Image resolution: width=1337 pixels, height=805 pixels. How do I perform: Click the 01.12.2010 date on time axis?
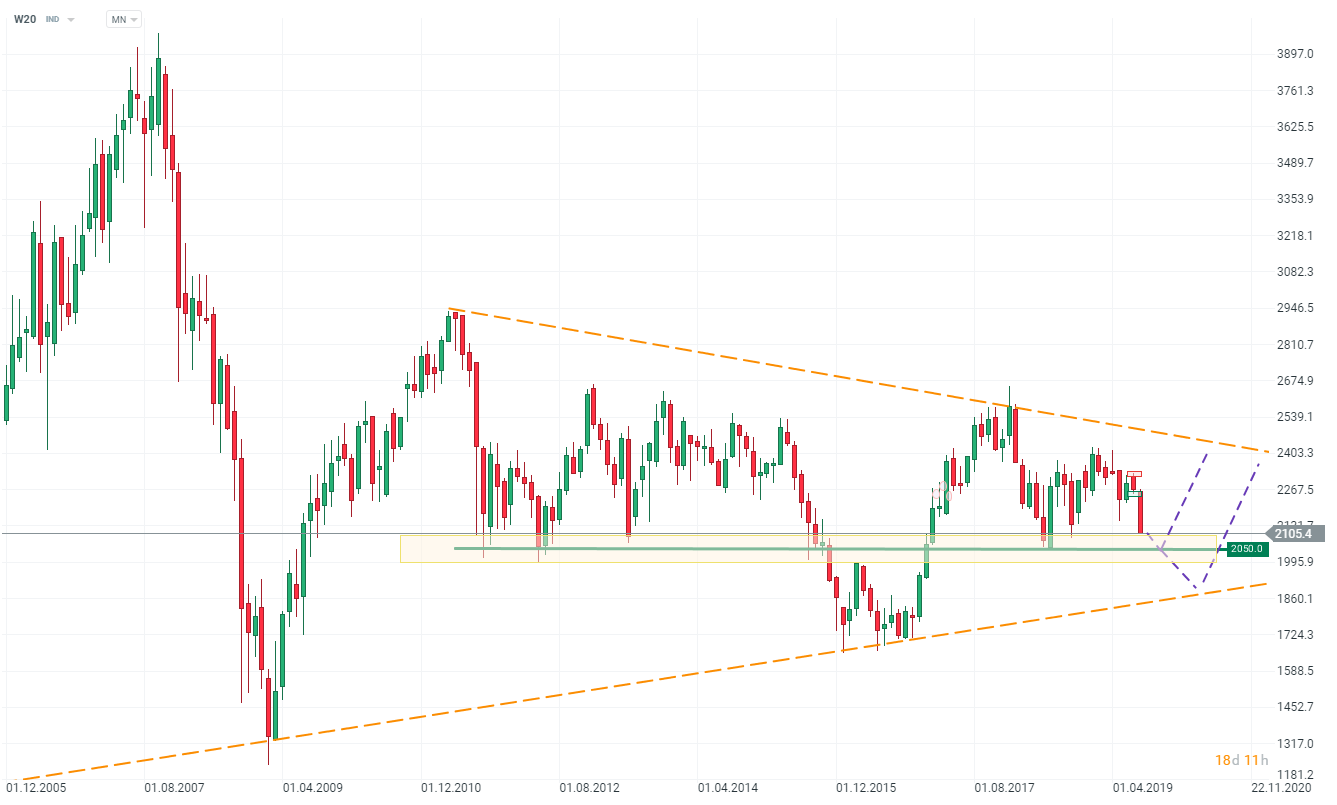(452, 787)
